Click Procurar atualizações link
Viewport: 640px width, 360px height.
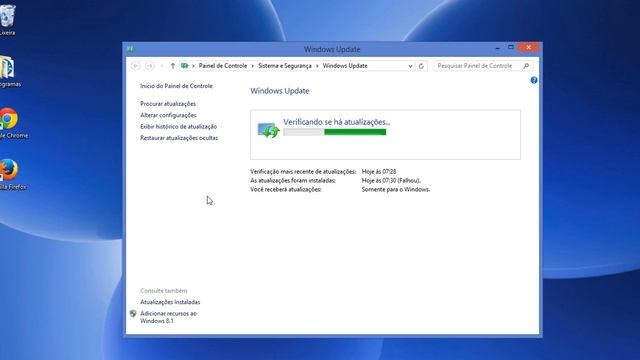pyautogui.click(x=168, y=104)
